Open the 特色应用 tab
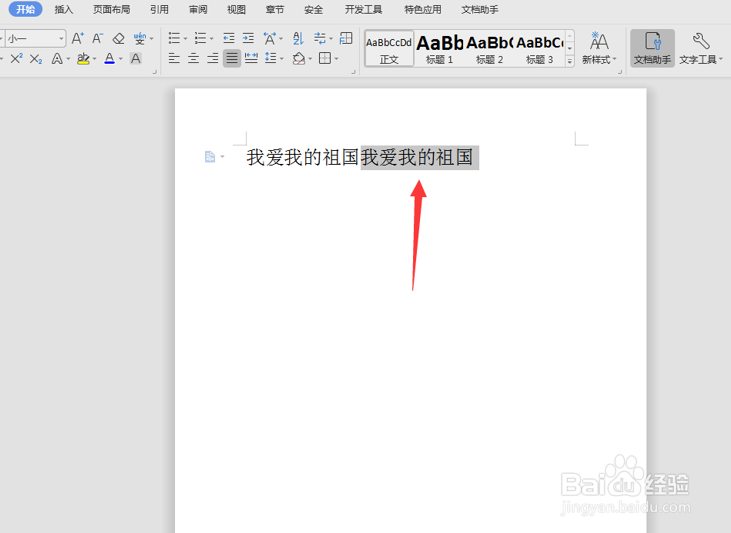The image size is (731, 533). (x=422, y=9)
